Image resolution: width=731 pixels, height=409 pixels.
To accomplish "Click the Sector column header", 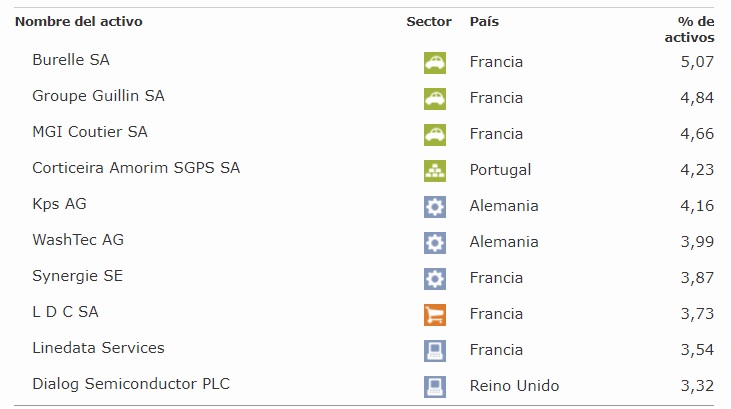I will [x=429, y=21].
